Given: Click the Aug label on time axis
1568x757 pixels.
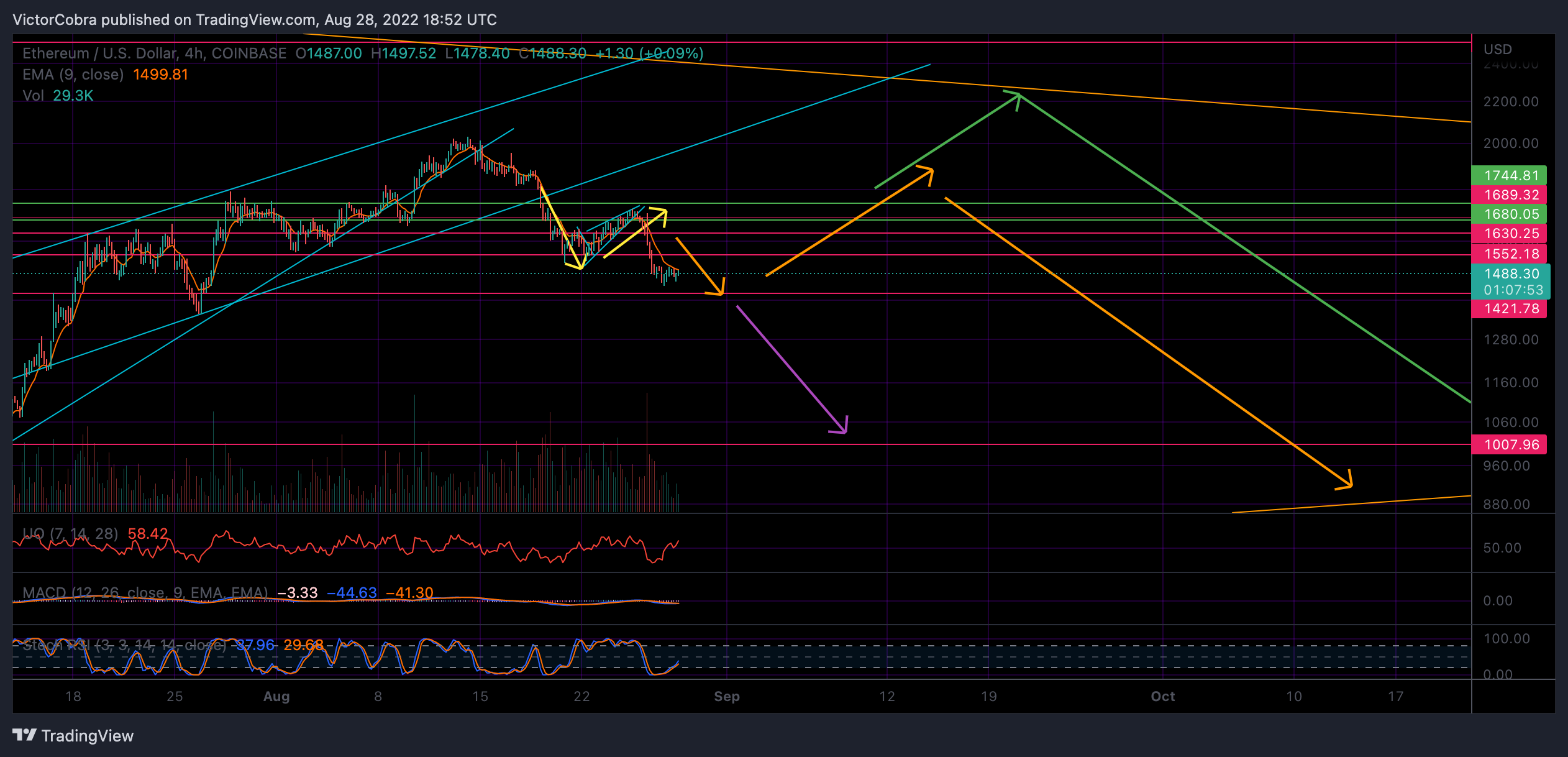Looking at the screenshot, I should tap(276, 697).
